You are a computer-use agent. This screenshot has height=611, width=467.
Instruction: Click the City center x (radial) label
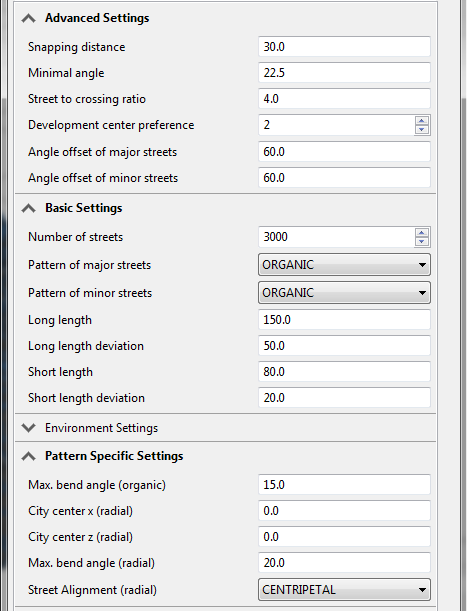[x=81, y=511]
